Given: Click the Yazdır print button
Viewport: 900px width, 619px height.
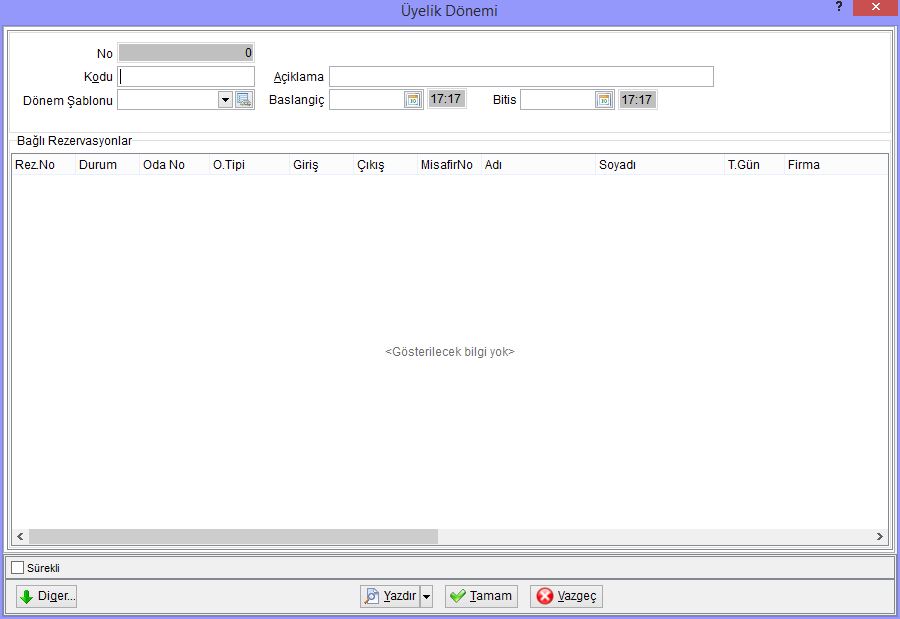Looking at the screenshot, I should coord(390,597).
